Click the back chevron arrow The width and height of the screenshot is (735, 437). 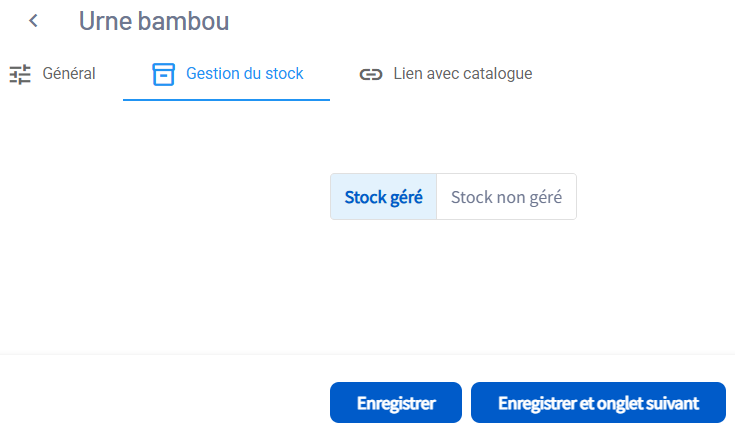[x=34, y=21]
